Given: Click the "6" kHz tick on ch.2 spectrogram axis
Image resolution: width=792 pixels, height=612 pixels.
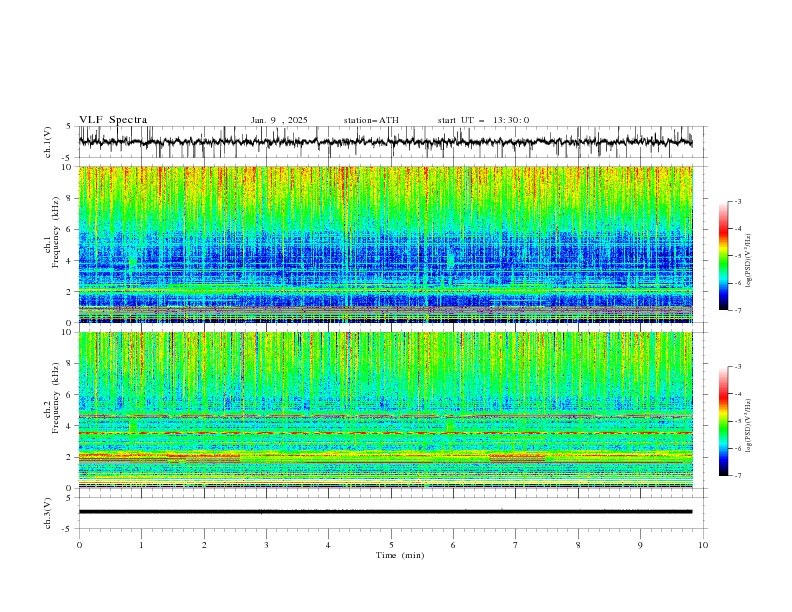Looking at the screenshot, I should coord(69,395).
